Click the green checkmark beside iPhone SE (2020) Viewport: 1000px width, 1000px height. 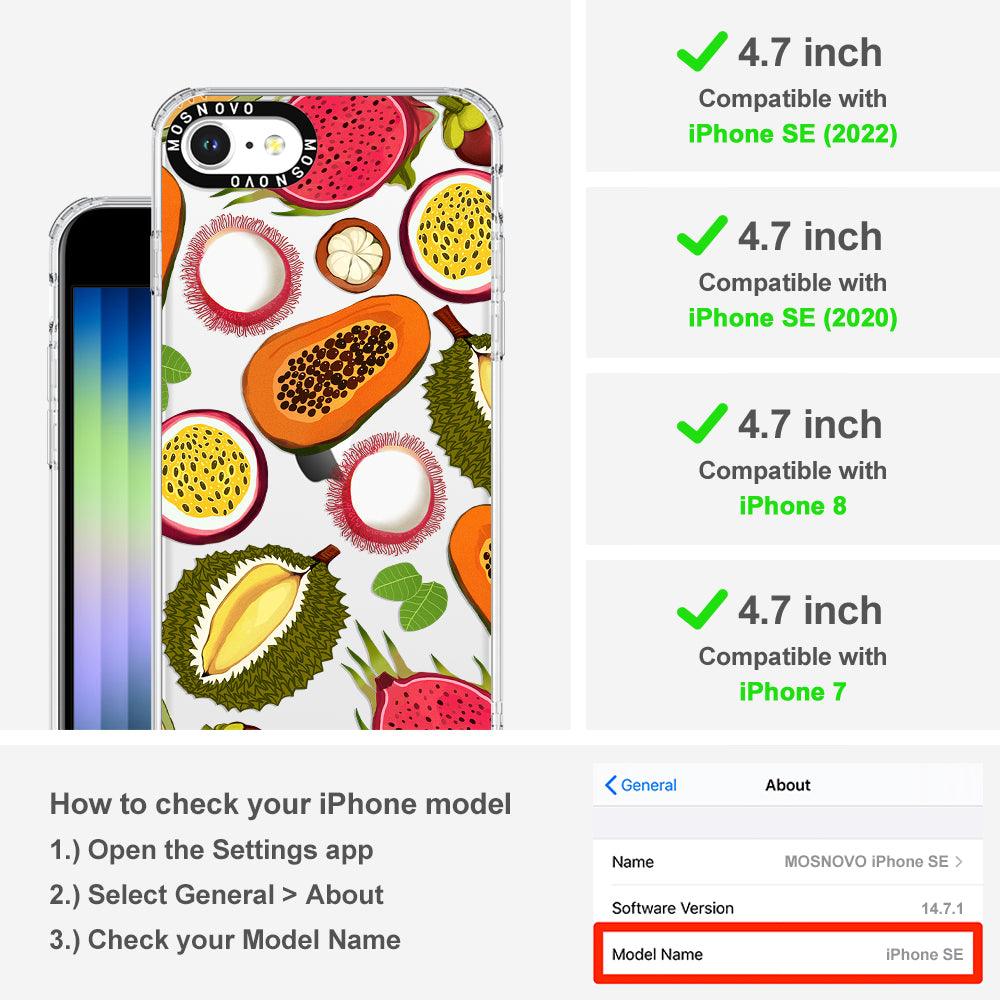pyautogui.click(x=702, y=235)
